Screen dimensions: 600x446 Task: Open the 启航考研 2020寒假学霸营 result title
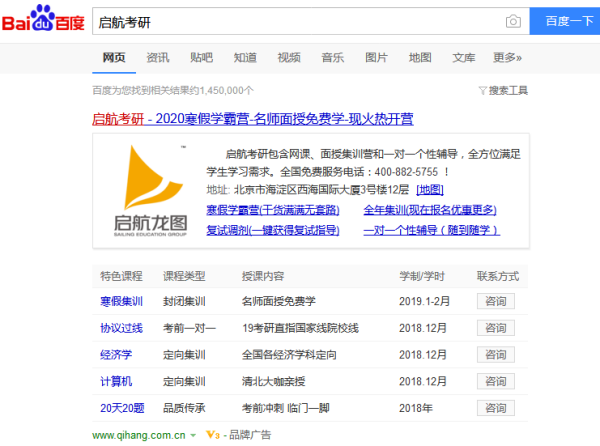coord(253,119)
